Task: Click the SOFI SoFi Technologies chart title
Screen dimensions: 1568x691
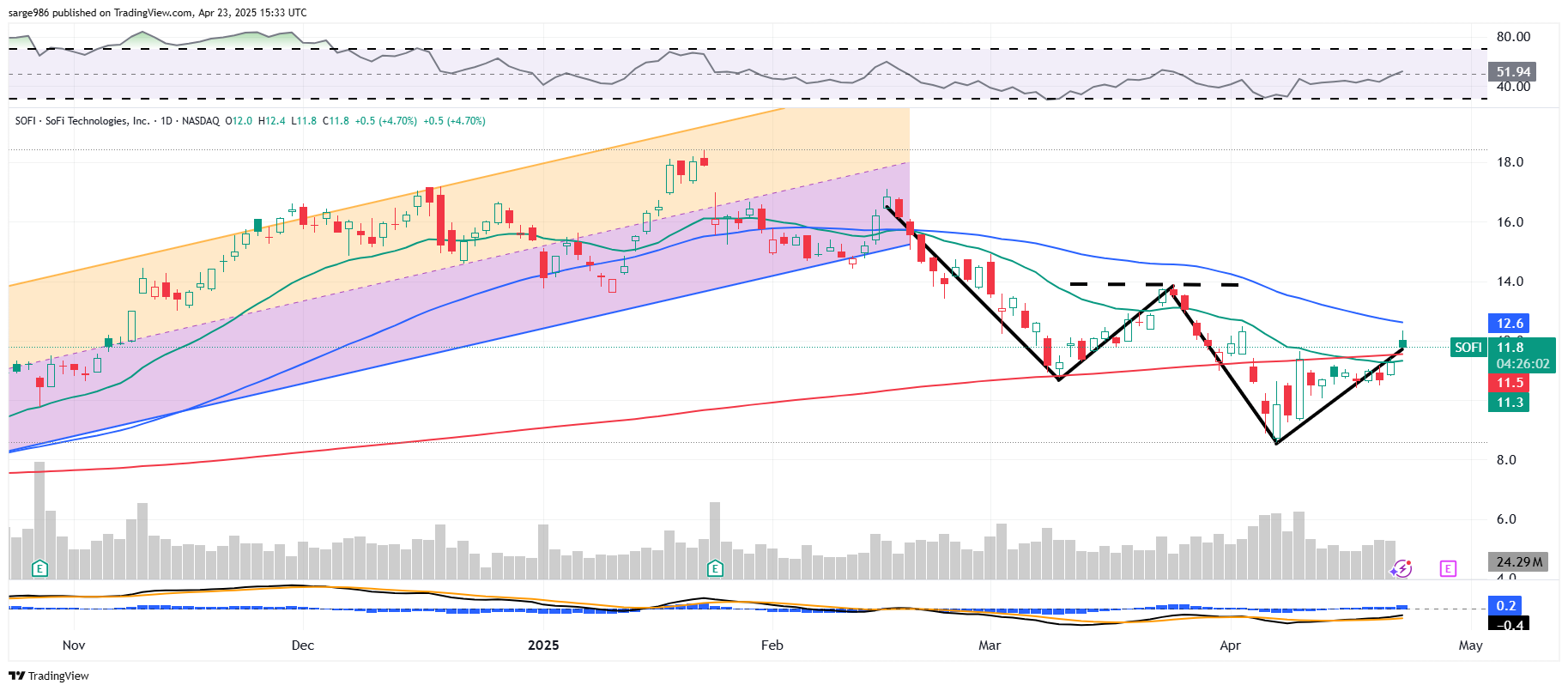Action: (82, 121)
